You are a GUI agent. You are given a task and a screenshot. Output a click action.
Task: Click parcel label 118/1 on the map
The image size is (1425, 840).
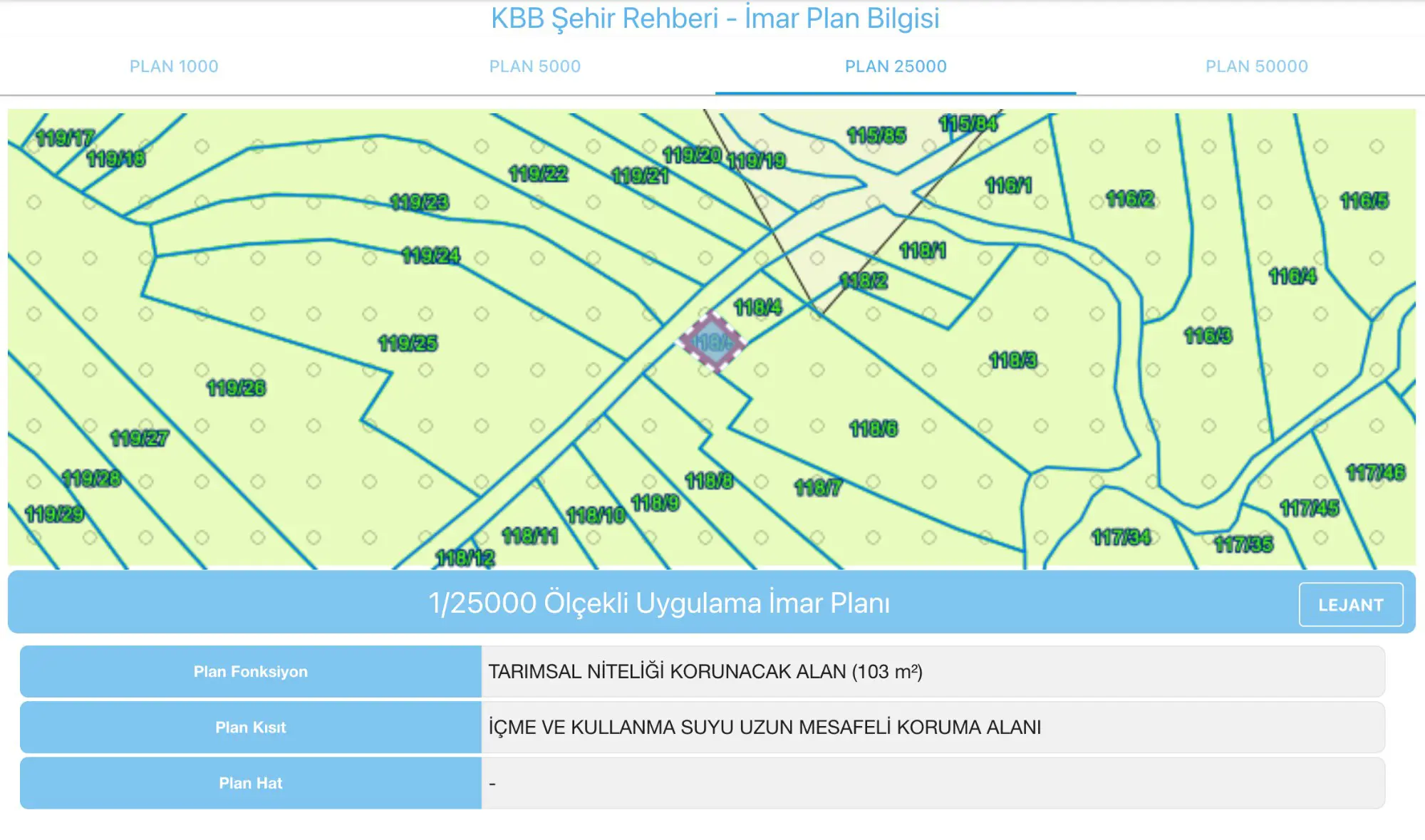tap(923, 250)
